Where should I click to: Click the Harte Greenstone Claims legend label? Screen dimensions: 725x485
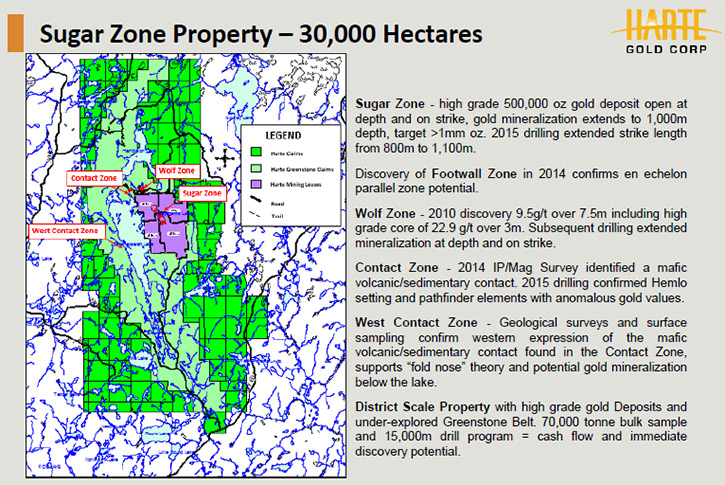coord(302,169)
